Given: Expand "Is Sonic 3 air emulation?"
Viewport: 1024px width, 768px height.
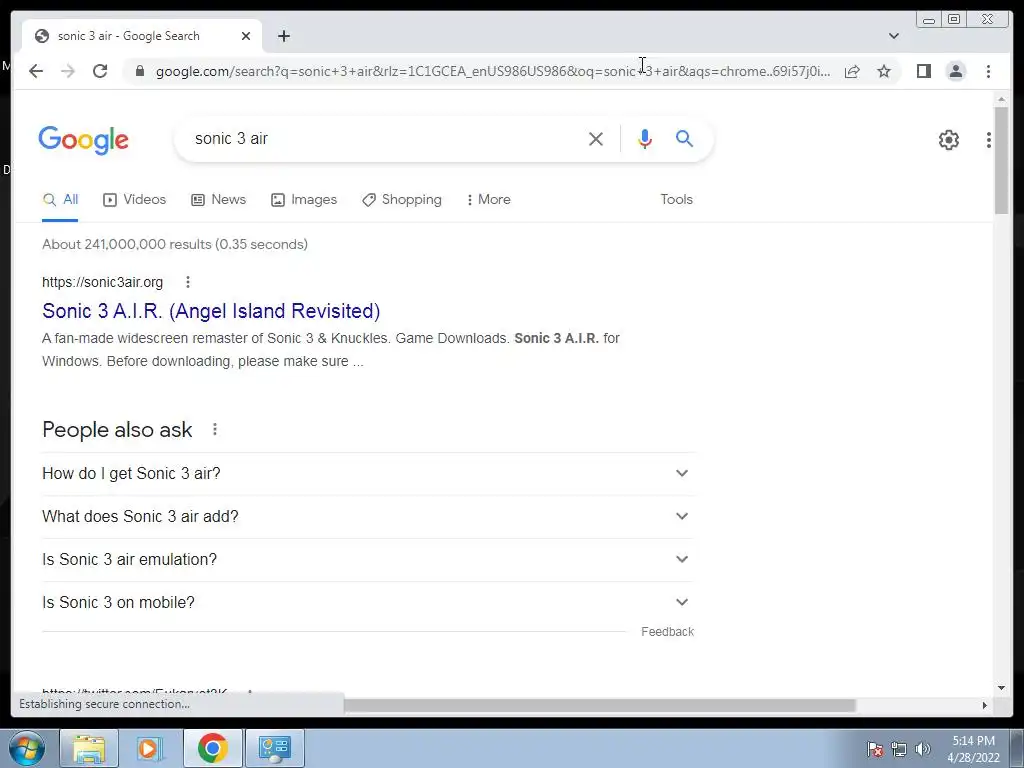Looking at the screenshot, I should pos(366,560).
